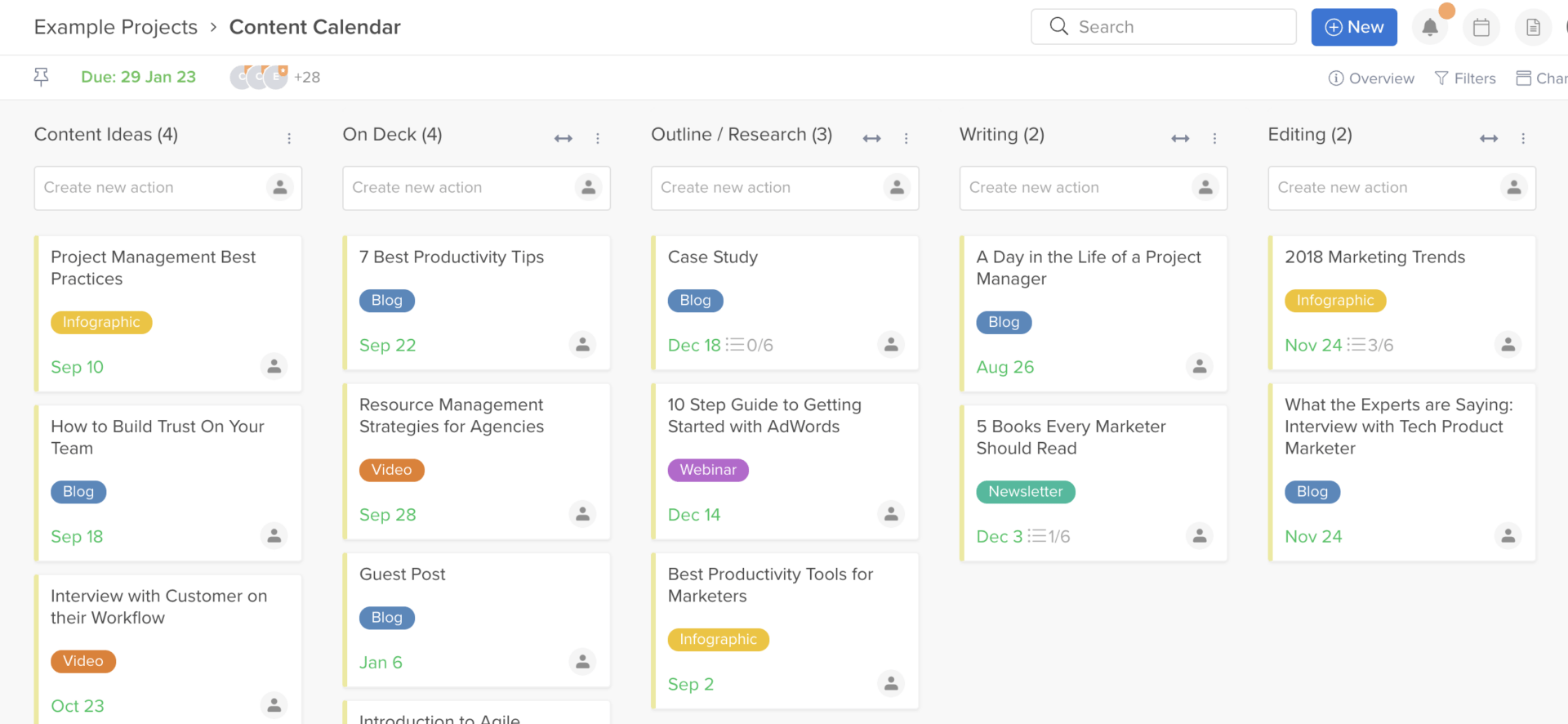The width and height of the screenshot is (1568, 724).
Task: Open Outline / Research column options menu
Action: [906, 139]
